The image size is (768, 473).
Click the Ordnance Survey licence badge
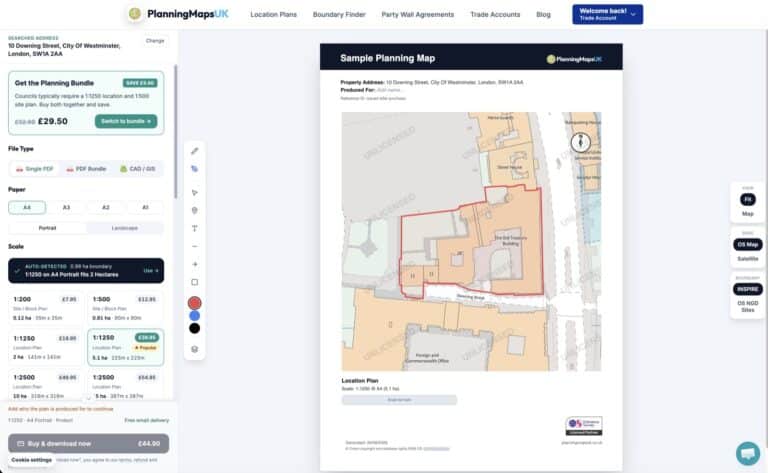(584, 426)
